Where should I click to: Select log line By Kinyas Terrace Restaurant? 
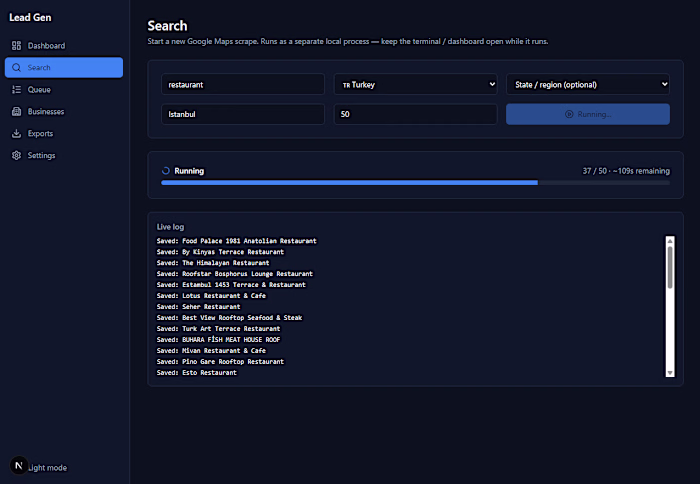(220, 252)
